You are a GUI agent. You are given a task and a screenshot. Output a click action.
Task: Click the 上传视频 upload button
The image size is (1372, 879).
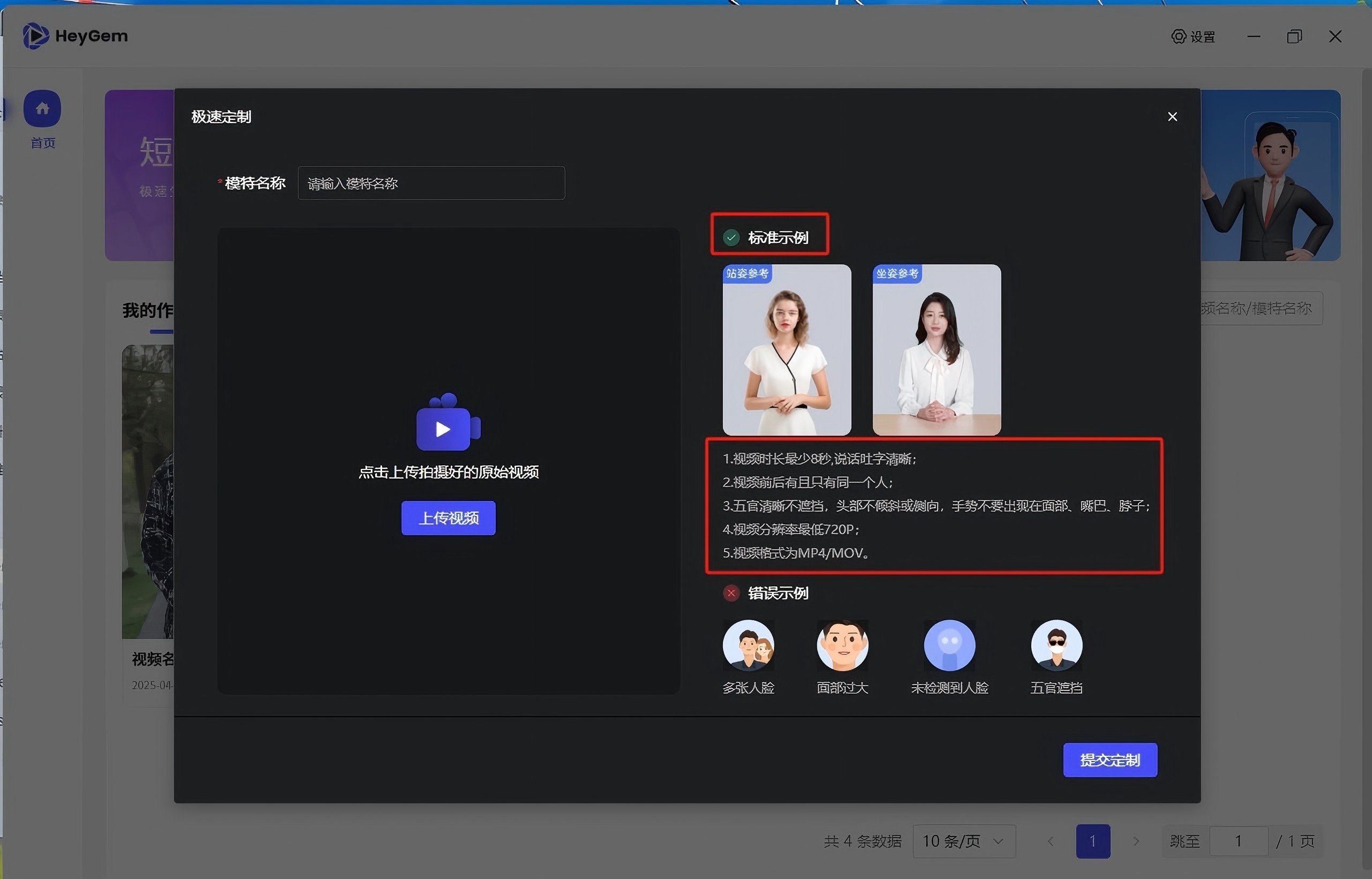[x=448, y=518]
